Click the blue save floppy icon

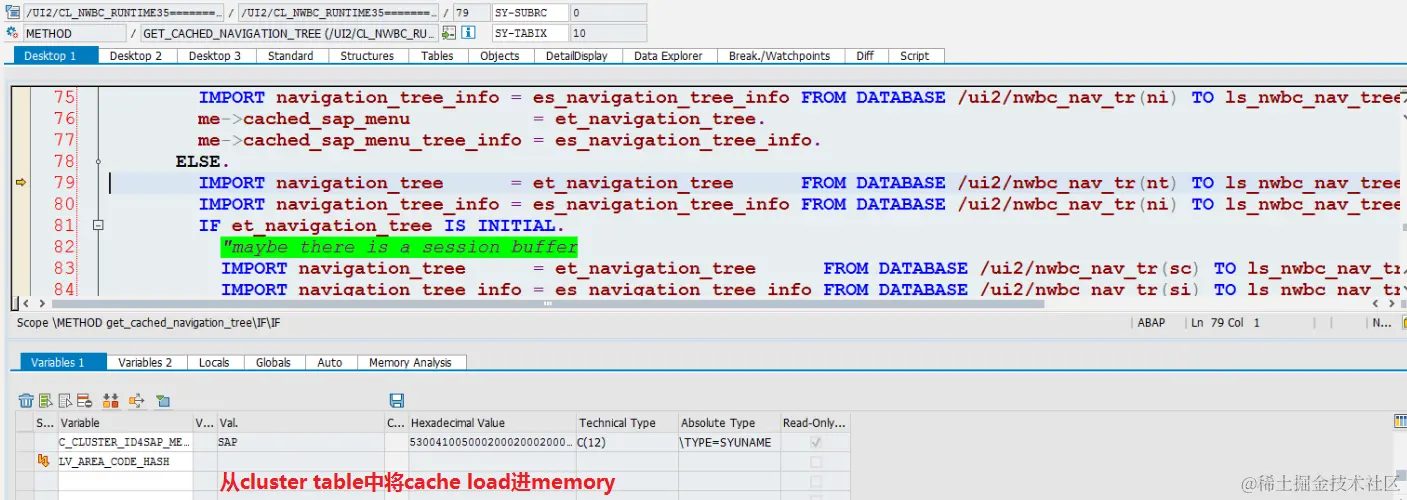[397, 400]
